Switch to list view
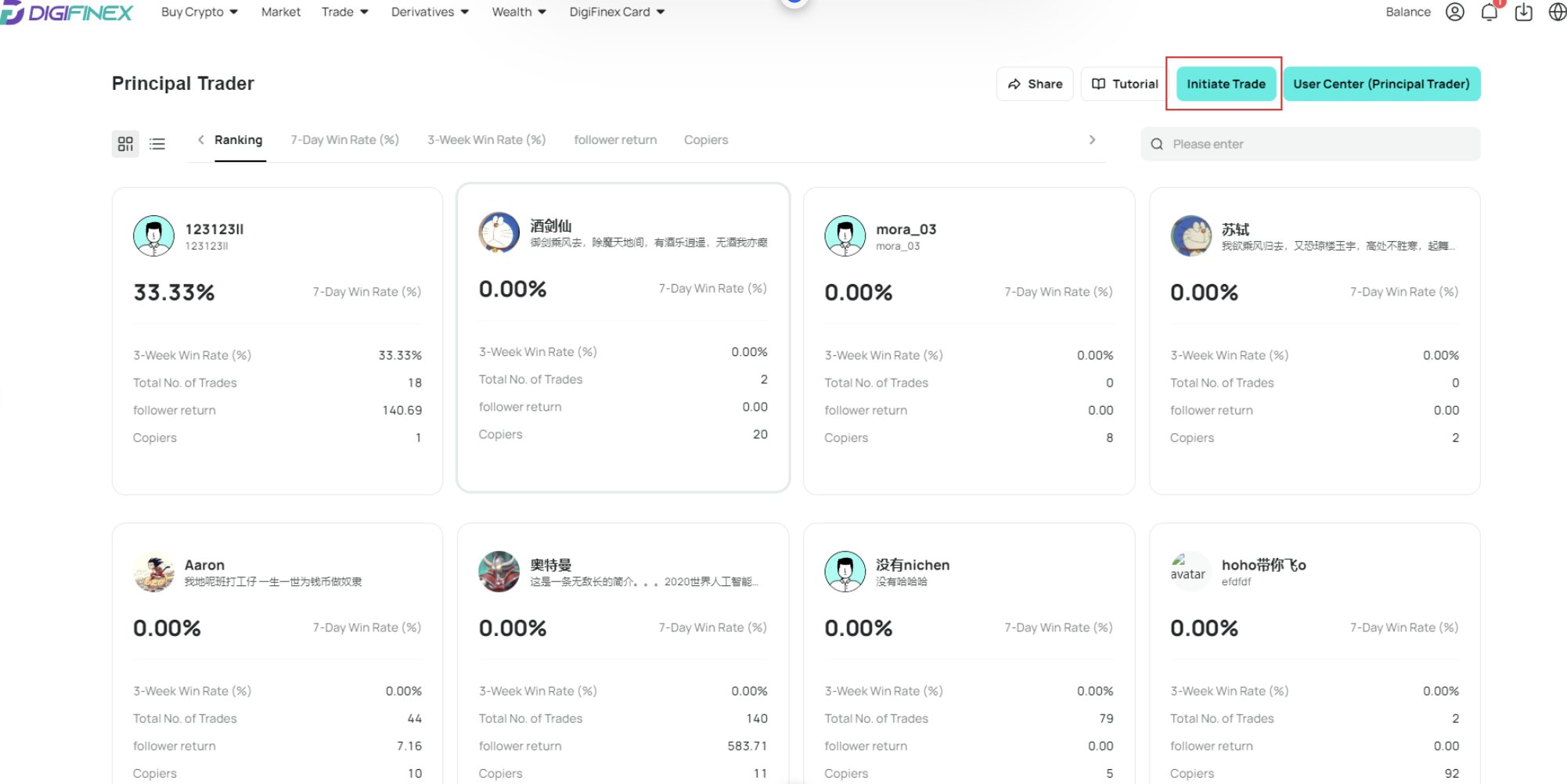 [x=157, y=144]
